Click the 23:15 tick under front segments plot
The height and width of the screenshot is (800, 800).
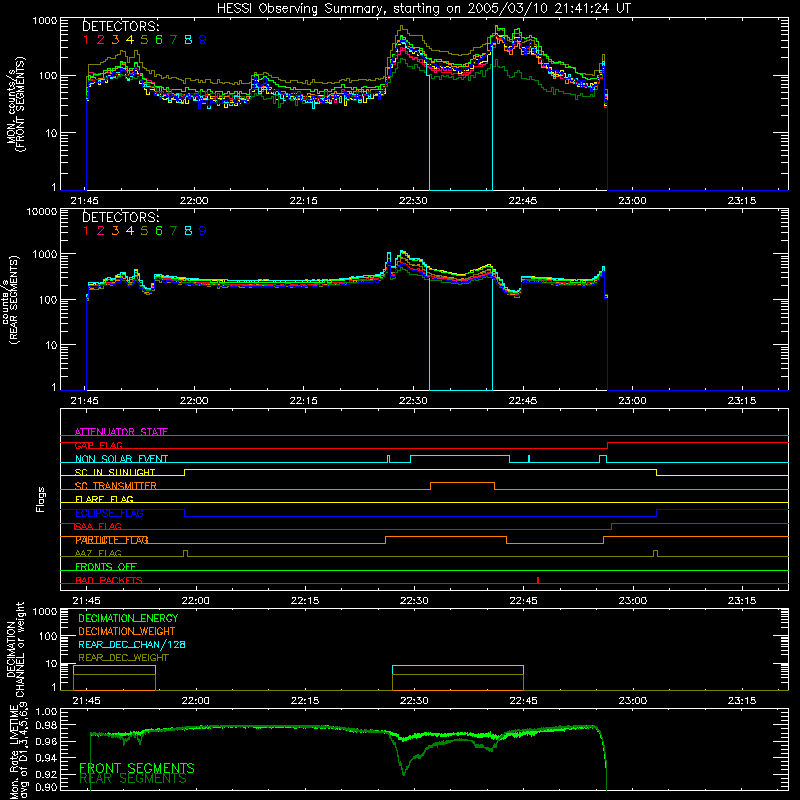point(742,201)
